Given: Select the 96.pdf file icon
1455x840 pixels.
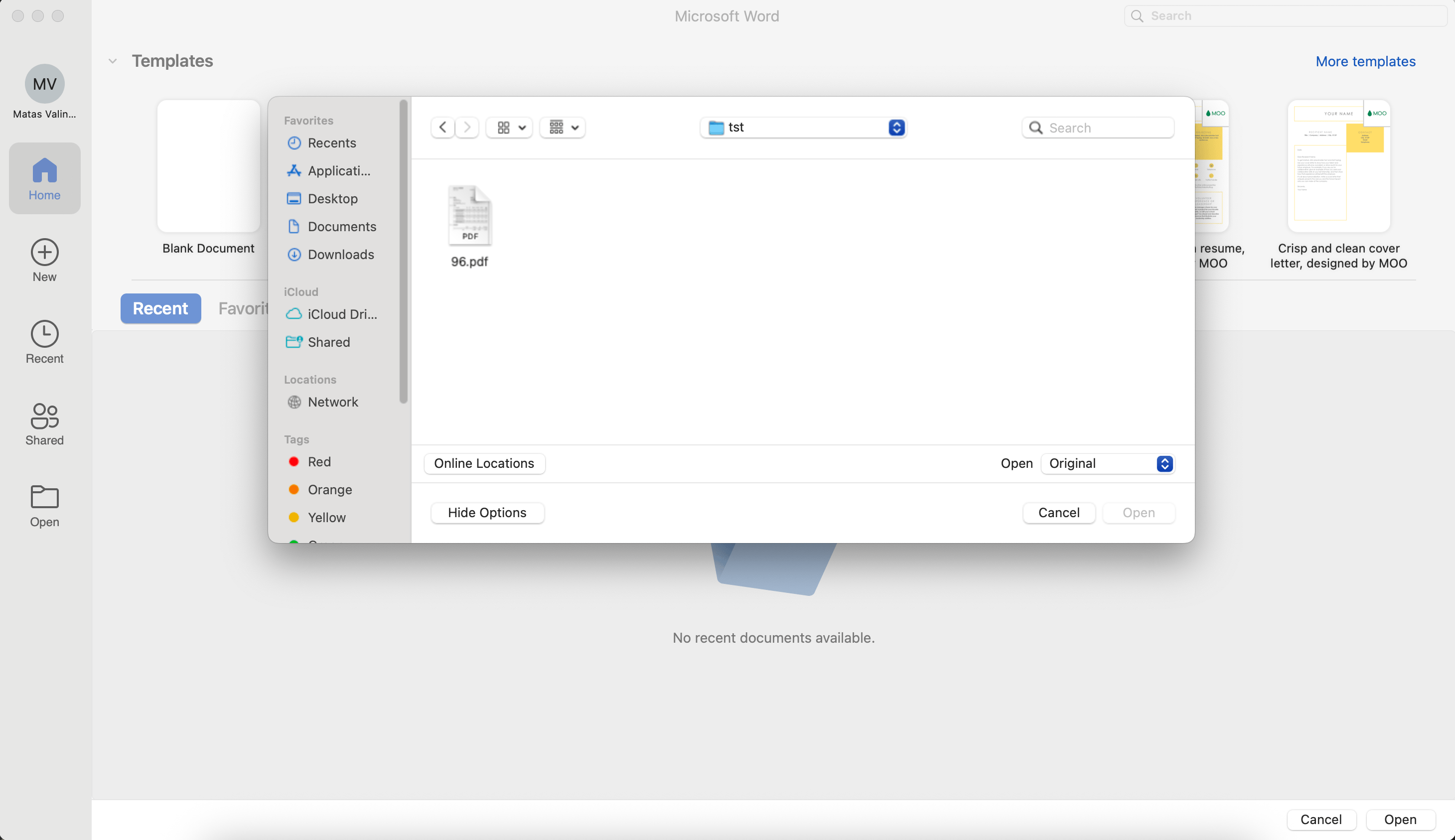Looking at the screenshot, I should click(x=469, y=216).
